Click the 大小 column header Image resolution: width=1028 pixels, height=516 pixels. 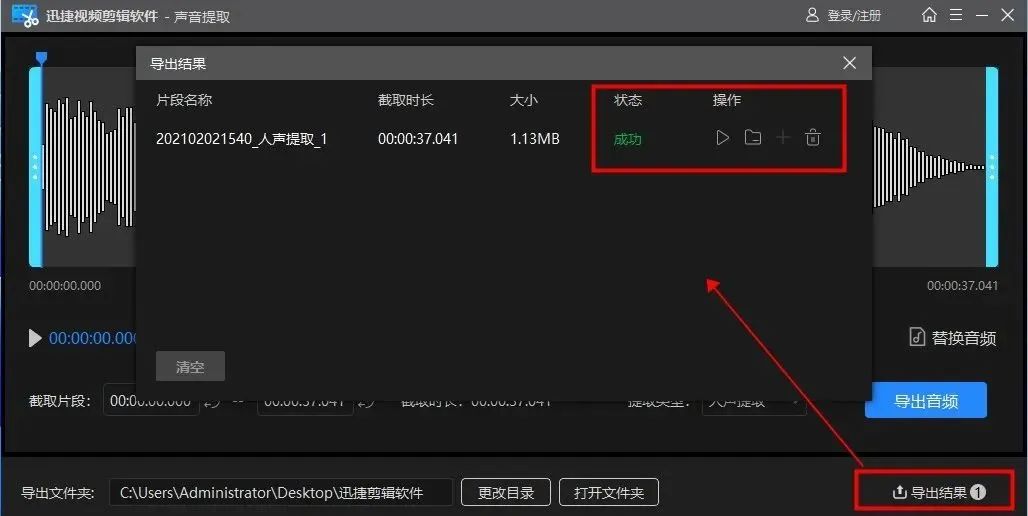click(524, 100)
